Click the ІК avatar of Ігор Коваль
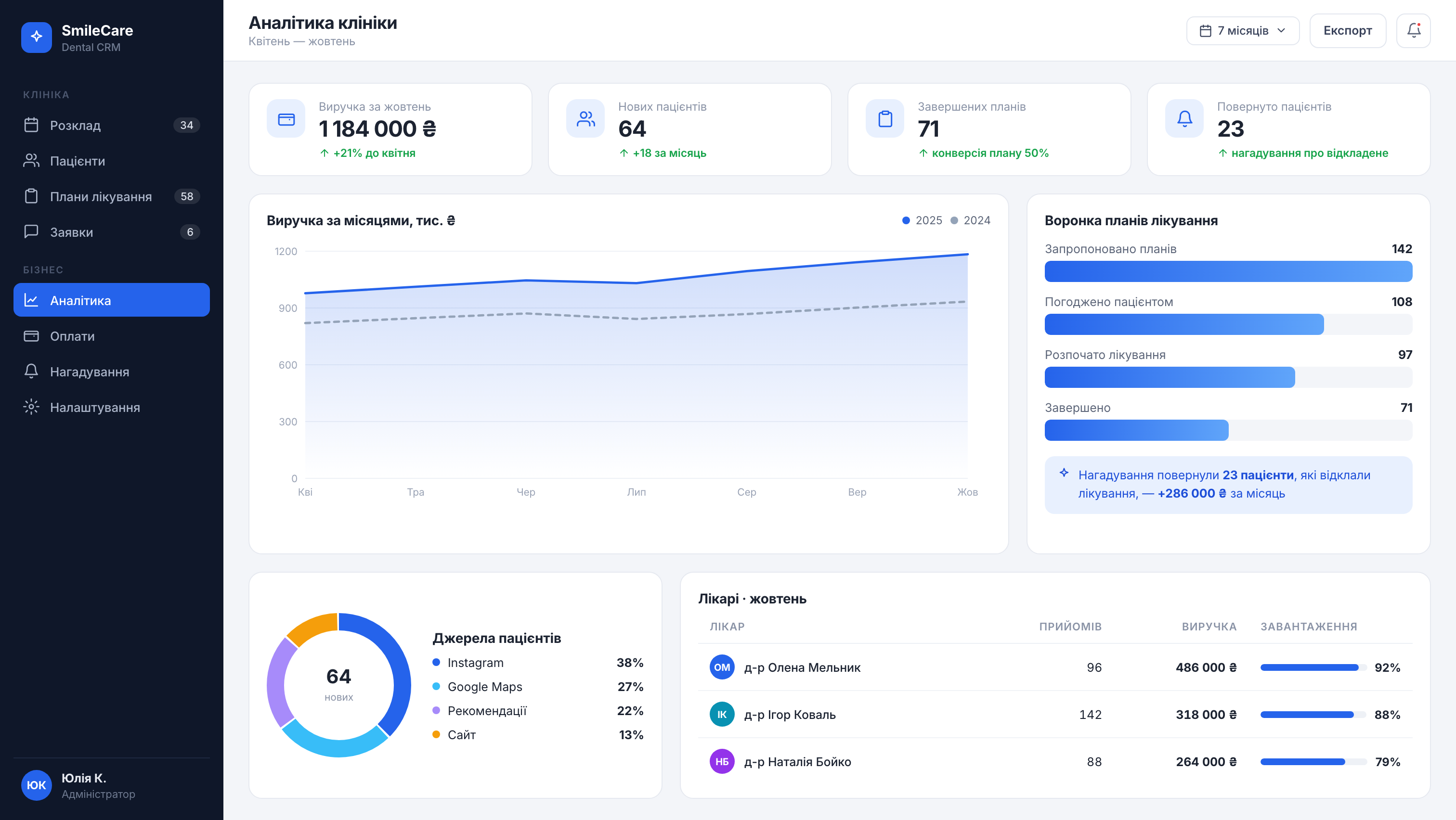Viewport: 1456px width, 820px height. pyautogui.click(x=722, y=715)
